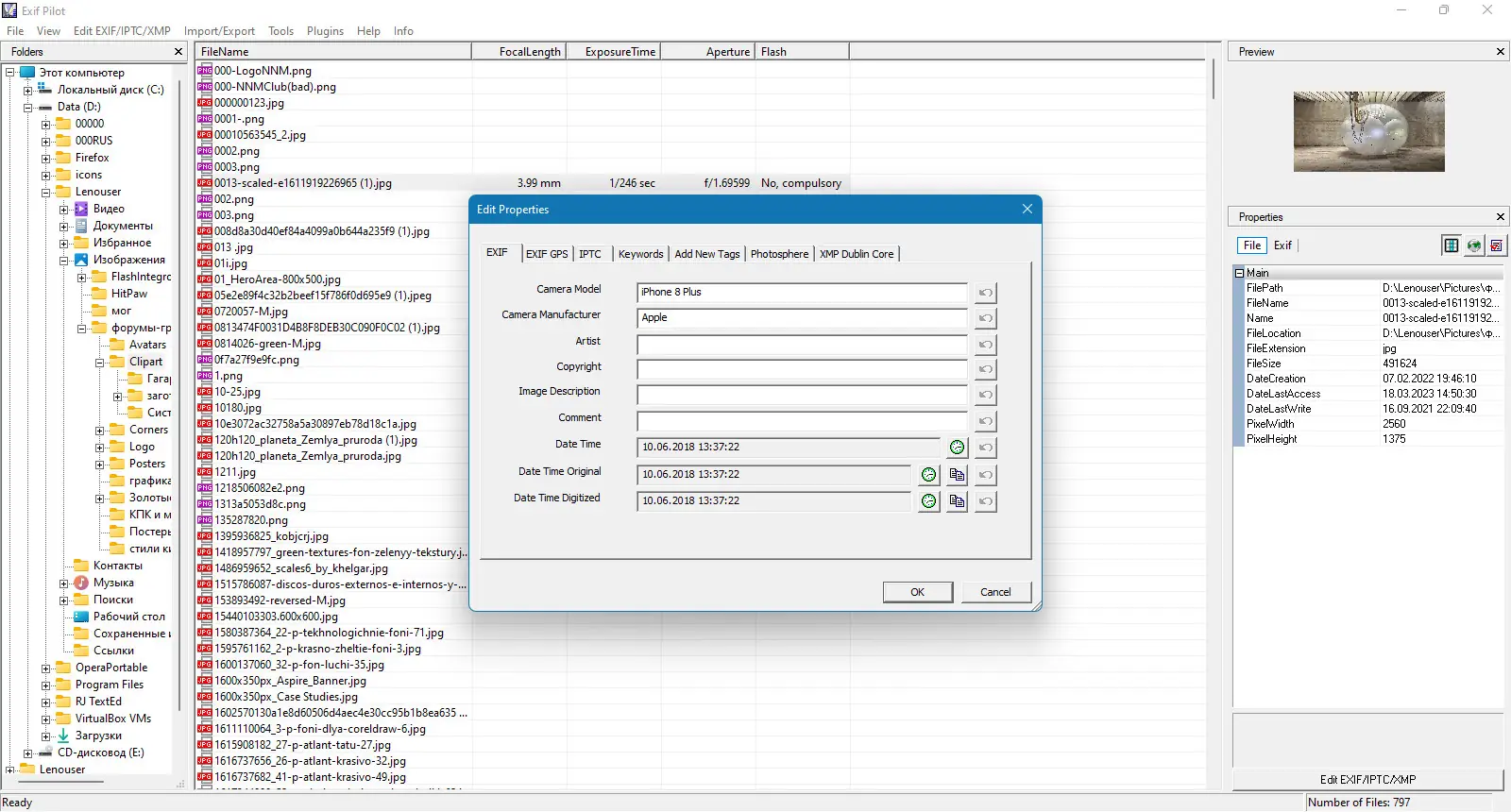Click into the Image Description field
Image resolution: width=1511 pixels, height=812 pixels.
coord(803,395)
